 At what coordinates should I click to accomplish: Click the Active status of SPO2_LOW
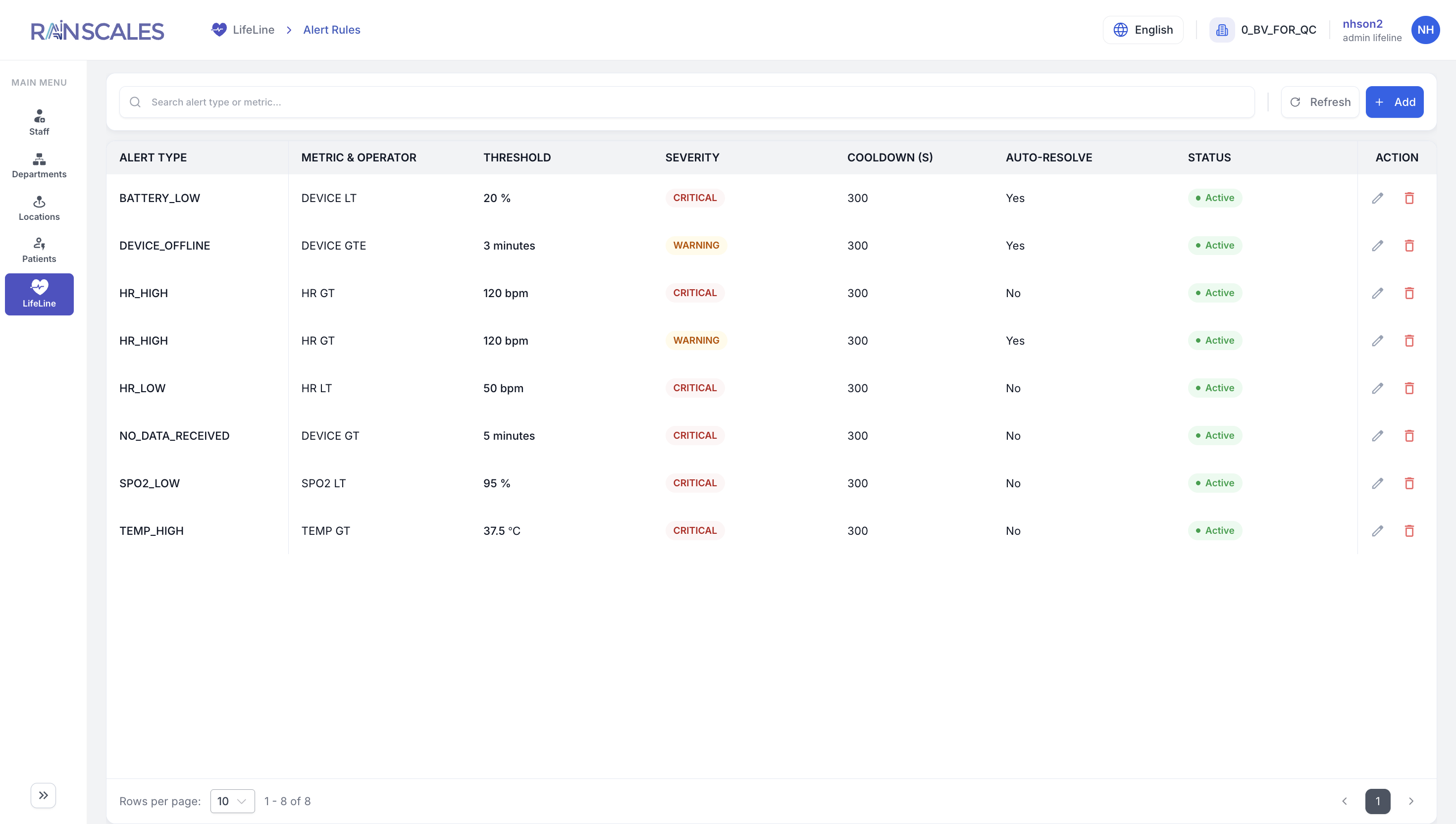coord(1214,483)
